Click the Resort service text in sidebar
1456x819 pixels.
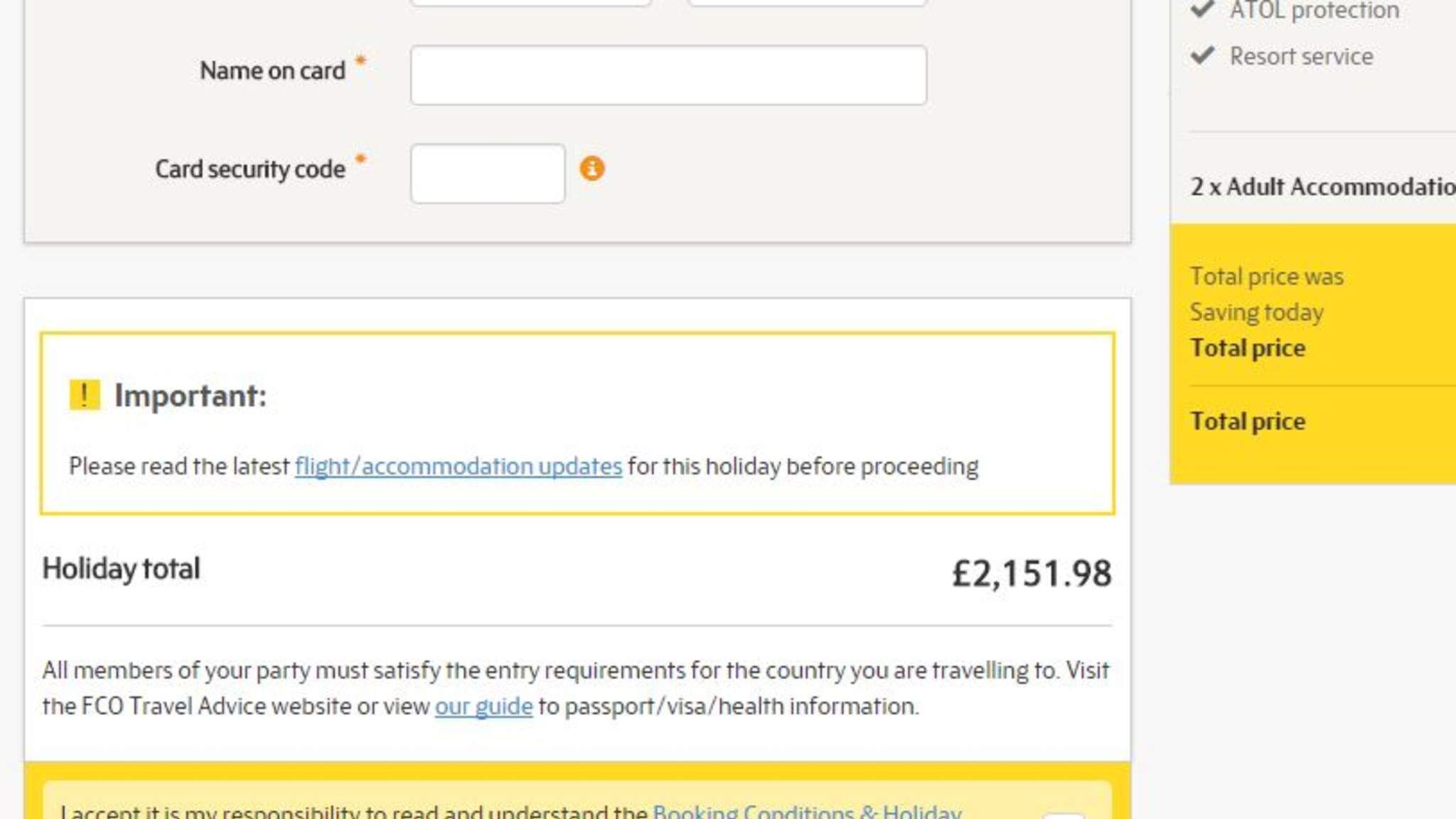[1301, 56]
